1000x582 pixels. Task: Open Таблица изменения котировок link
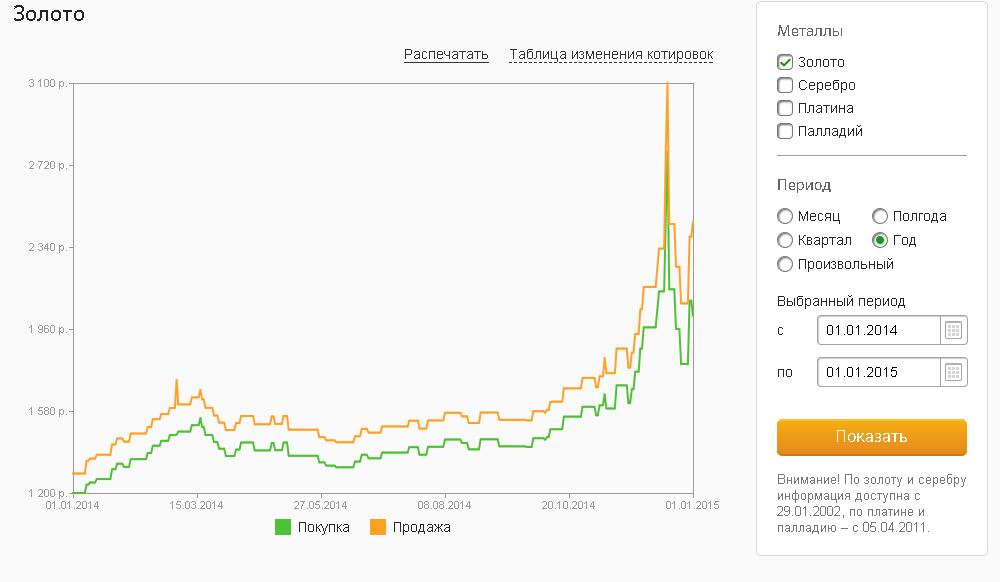click(x=611, y=54)
